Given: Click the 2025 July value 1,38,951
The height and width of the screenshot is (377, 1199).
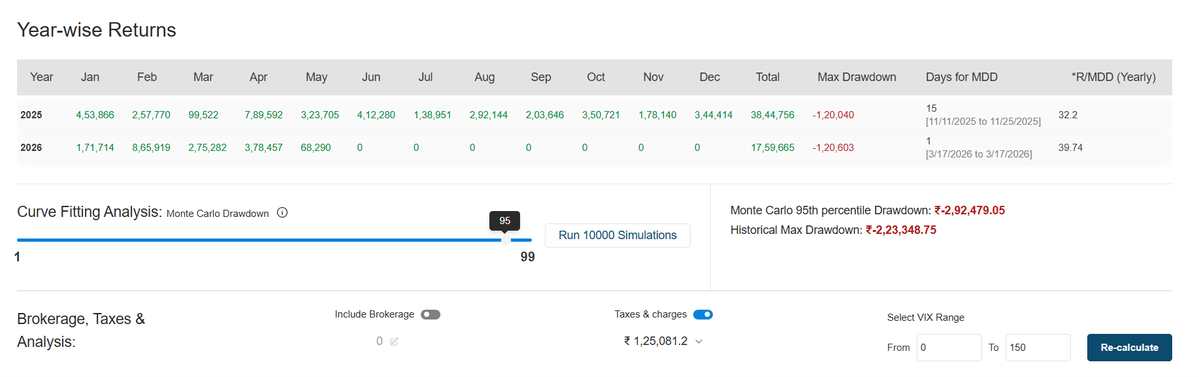Looking at the screenshot, I should pyautogui.click(x=432, y=115).
